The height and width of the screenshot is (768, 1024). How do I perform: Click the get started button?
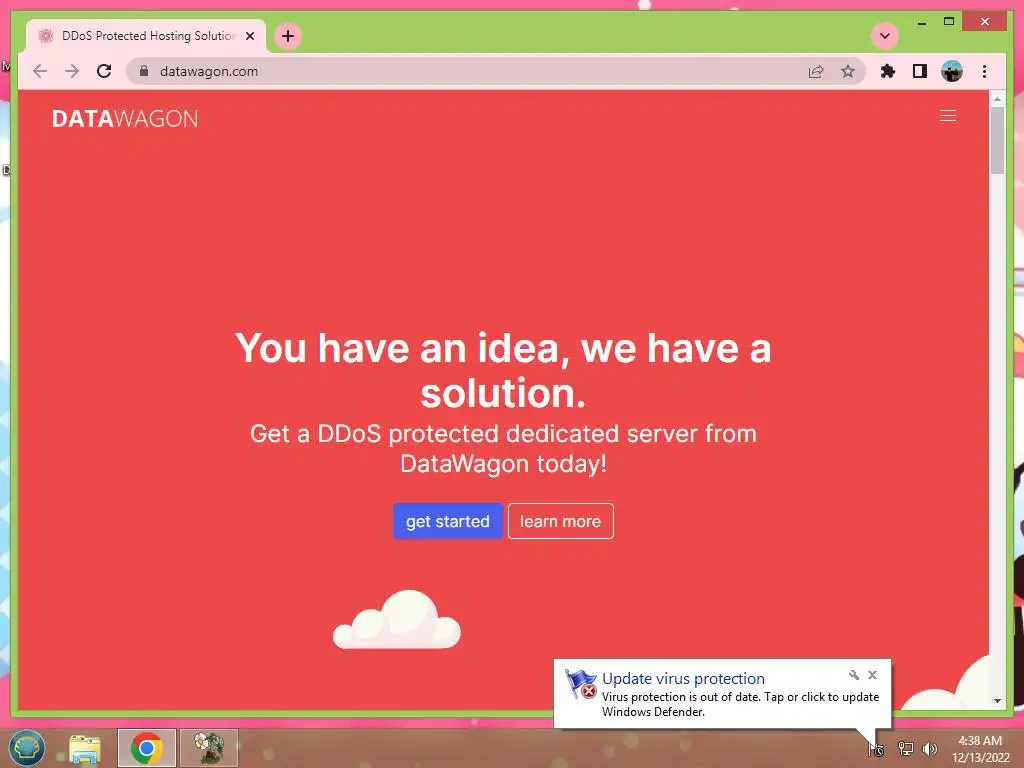point(447,521)
